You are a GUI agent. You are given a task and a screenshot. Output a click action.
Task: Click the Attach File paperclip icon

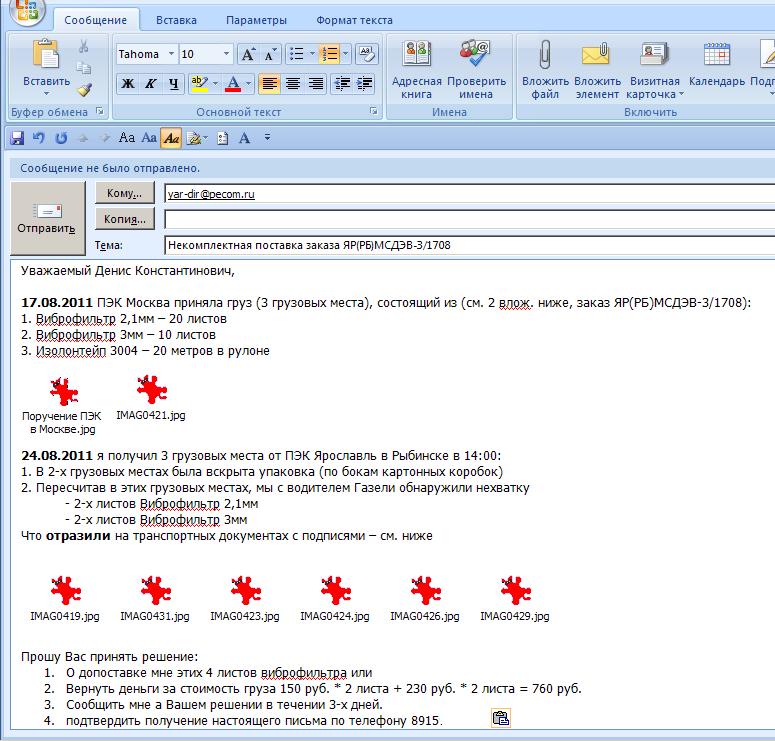[545, 55]
